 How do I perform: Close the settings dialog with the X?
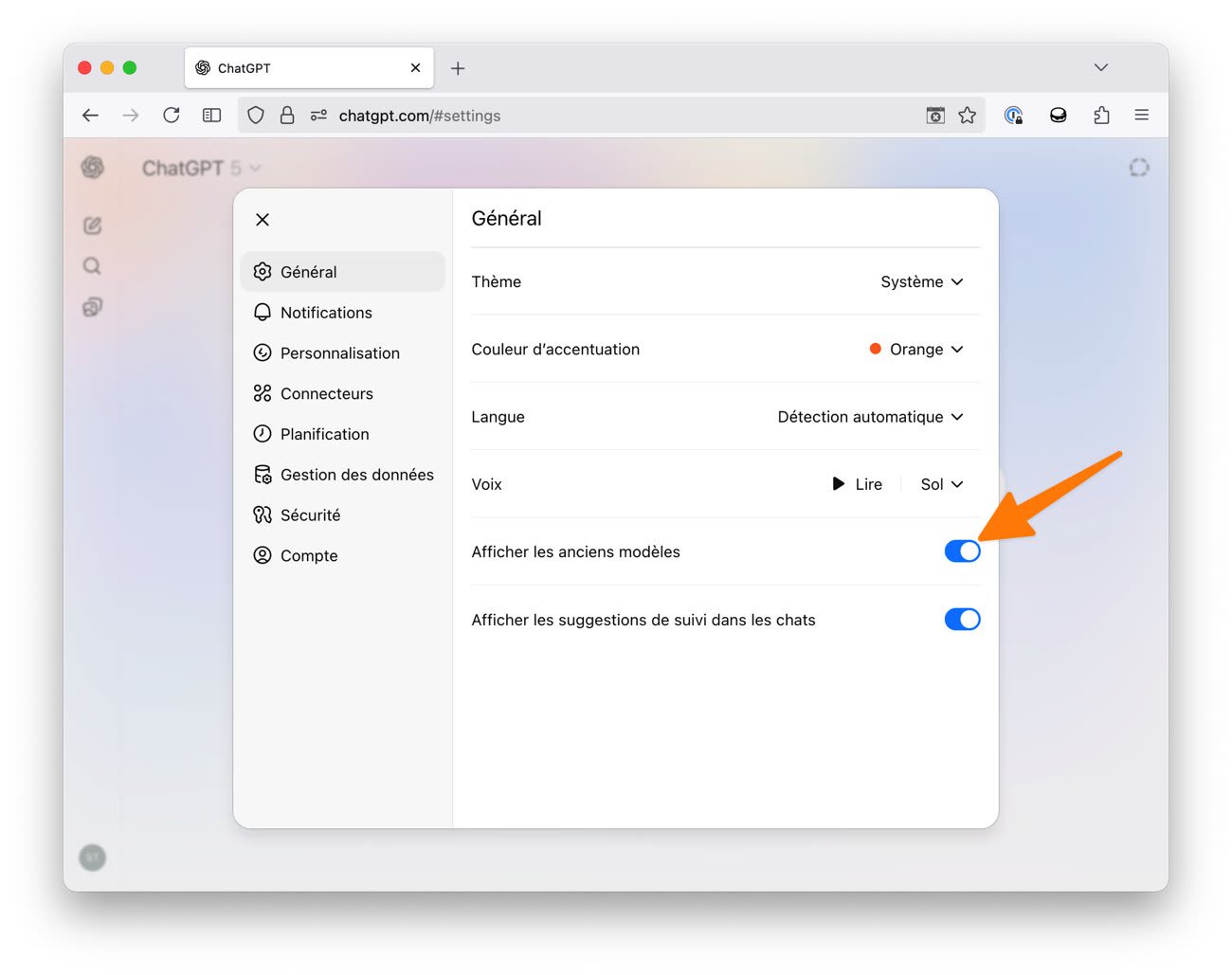click(263, 220)
